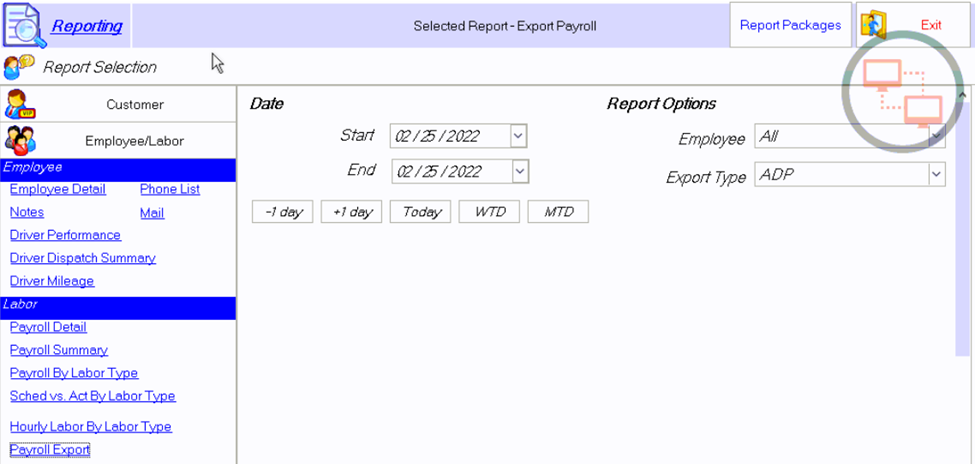
Task: Click the -1 day button
Action: click(x=282, y=211)
